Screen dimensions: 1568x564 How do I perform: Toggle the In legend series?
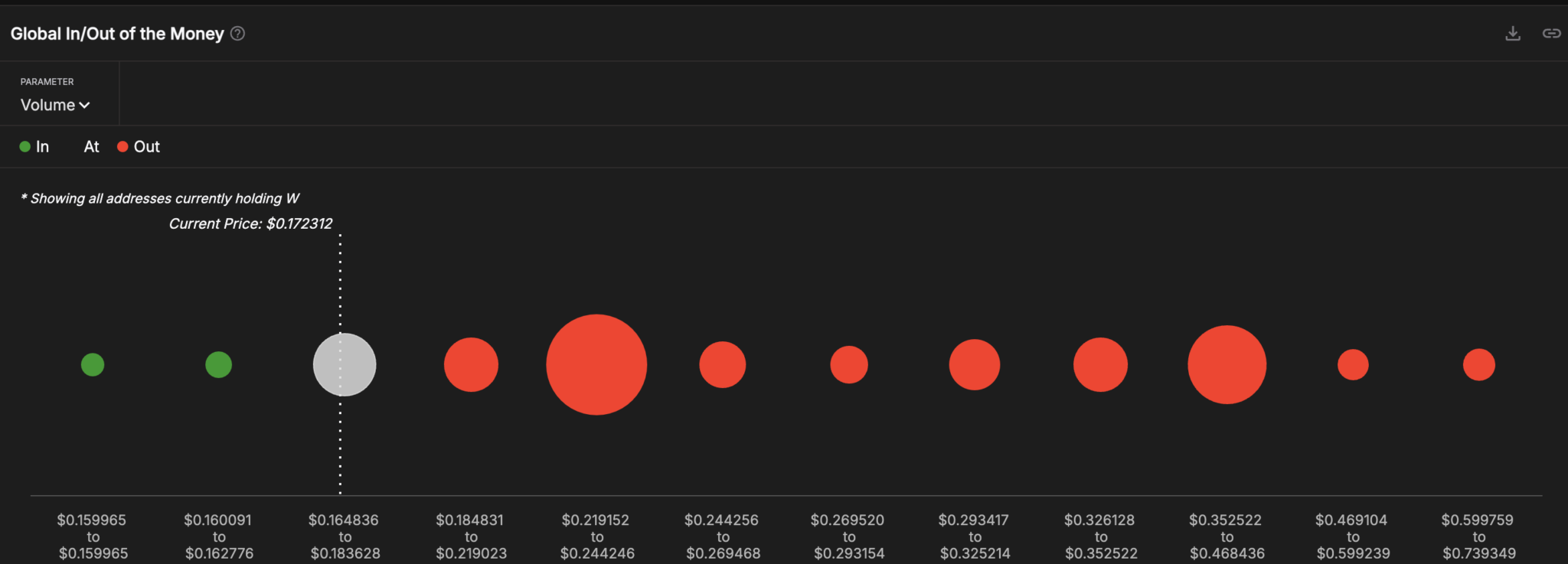34,146
